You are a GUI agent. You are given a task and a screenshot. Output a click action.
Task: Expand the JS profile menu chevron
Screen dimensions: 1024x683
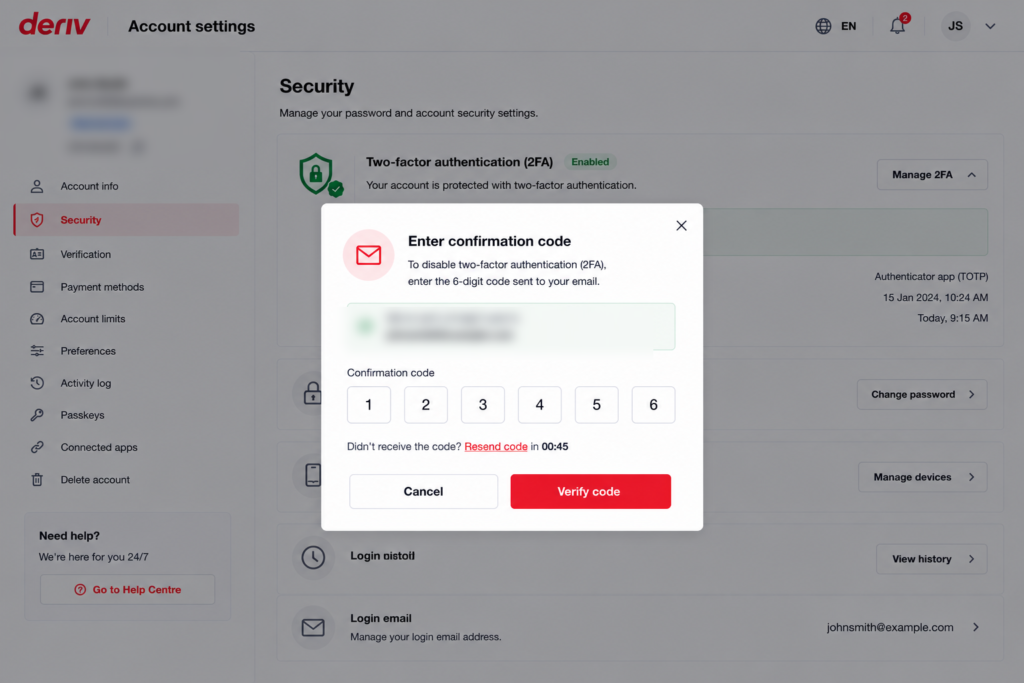tap(990, 26)
